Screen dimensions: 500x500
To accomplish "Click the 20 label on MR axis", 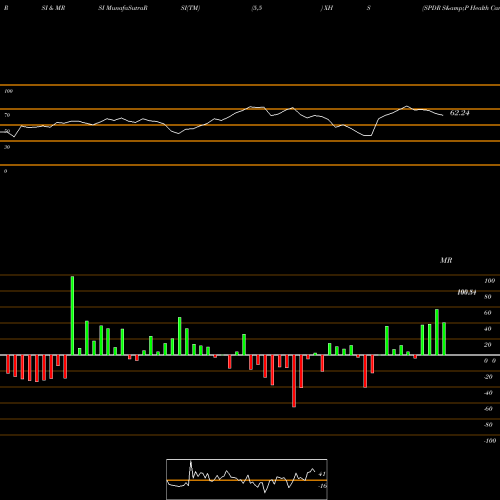I will pyautogui.click(x=488, y=345).
